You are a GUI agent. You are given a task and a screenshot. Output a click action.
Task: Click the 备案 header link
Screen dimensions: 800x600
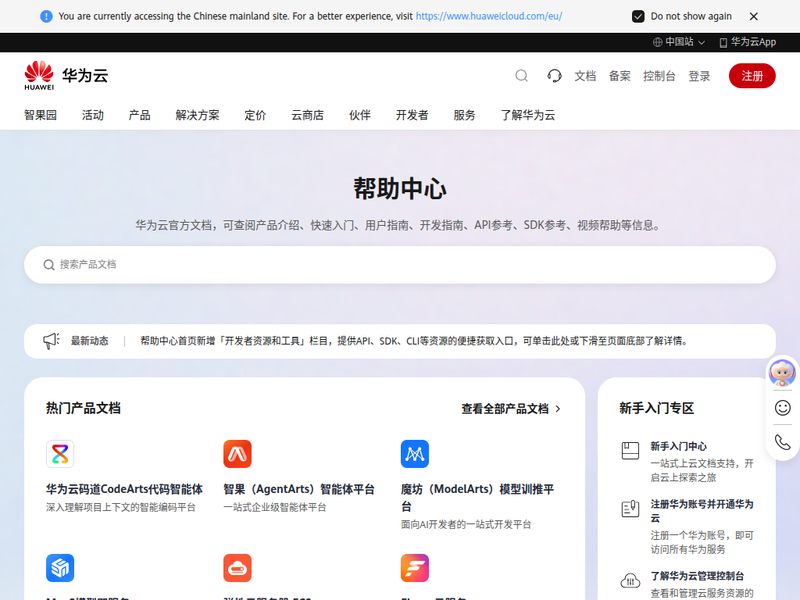(x=619, y=76)
